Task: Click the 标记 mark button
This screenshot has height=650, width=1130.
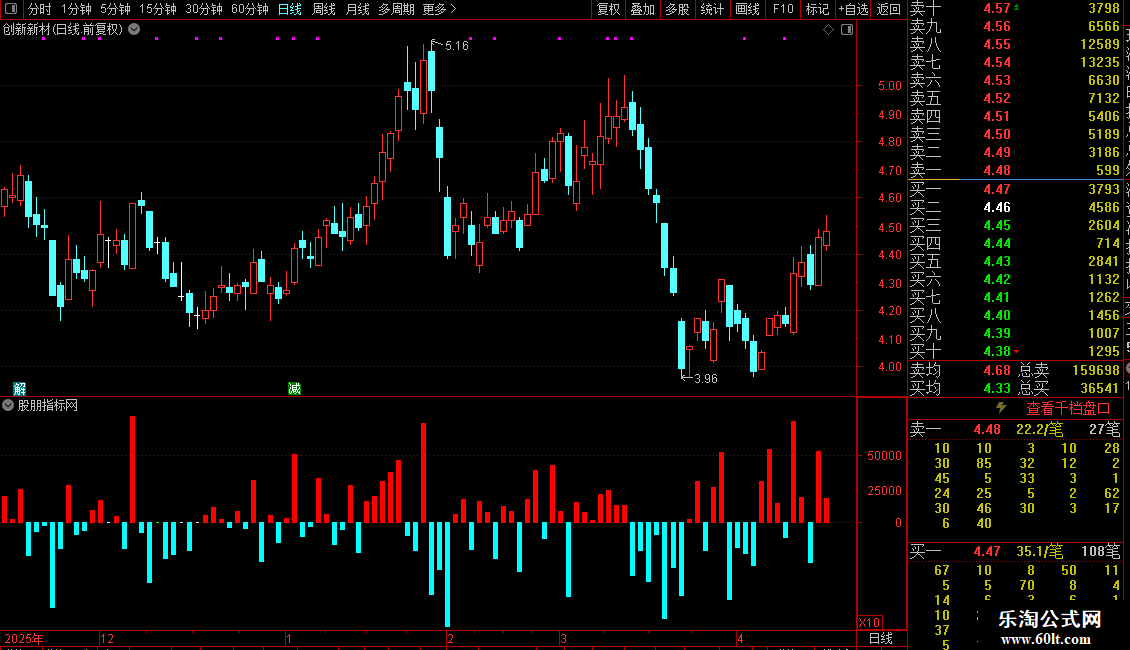Action: click(817, 9)
